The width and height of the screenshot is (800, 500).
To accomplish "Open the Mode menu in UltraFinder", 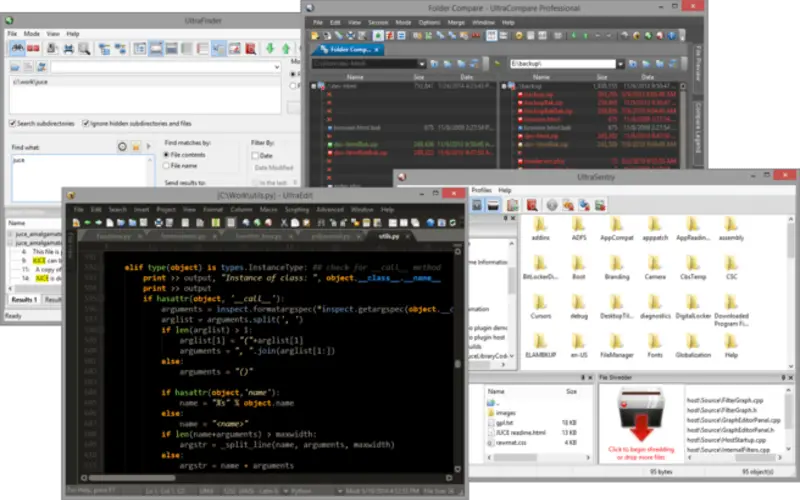I will pyautogui.click(x=32, y=34).
